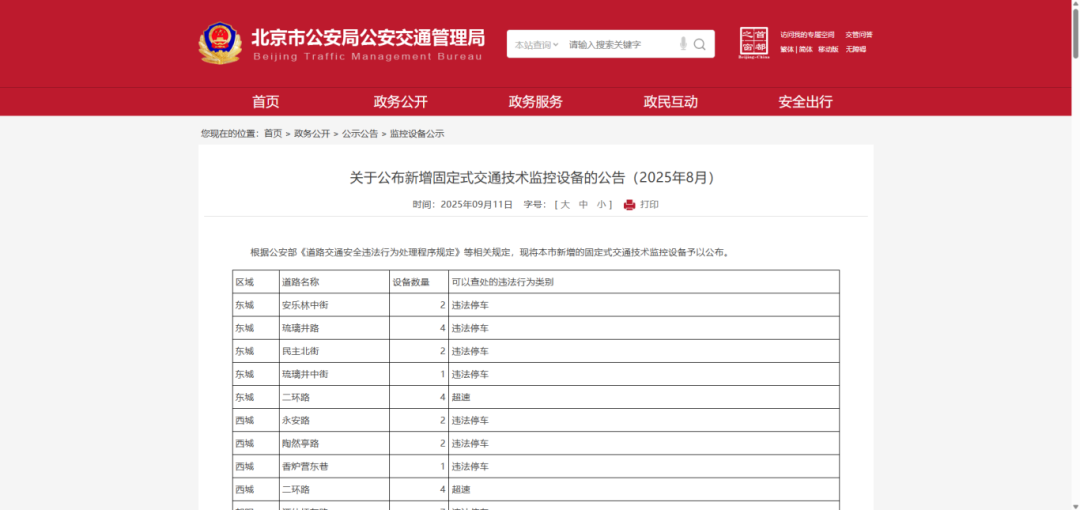The image size is (1080, 510).
Task: Expand the 本站查询 search scope dropdown
Action: point(537,44)
